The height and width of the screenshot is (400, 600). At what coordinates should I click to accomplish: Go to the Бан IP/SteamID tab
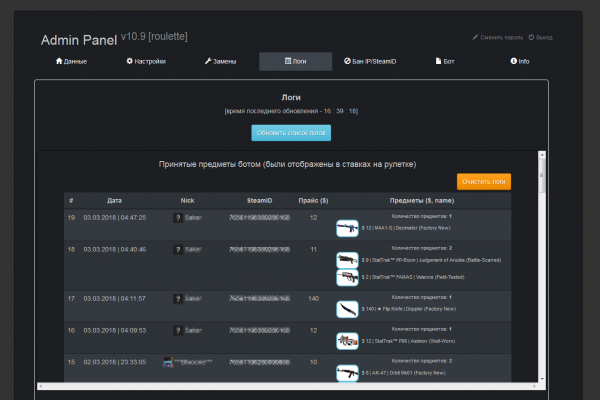point(369,62)
